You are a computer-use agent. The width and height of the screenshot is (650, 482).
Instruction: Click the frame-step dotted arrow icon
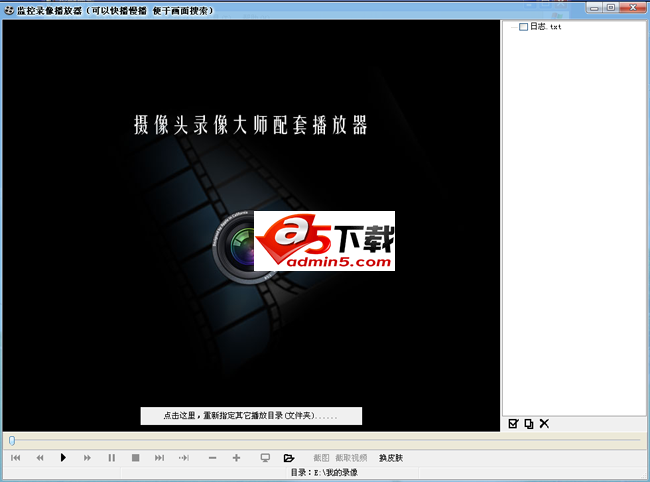[184, 458]
